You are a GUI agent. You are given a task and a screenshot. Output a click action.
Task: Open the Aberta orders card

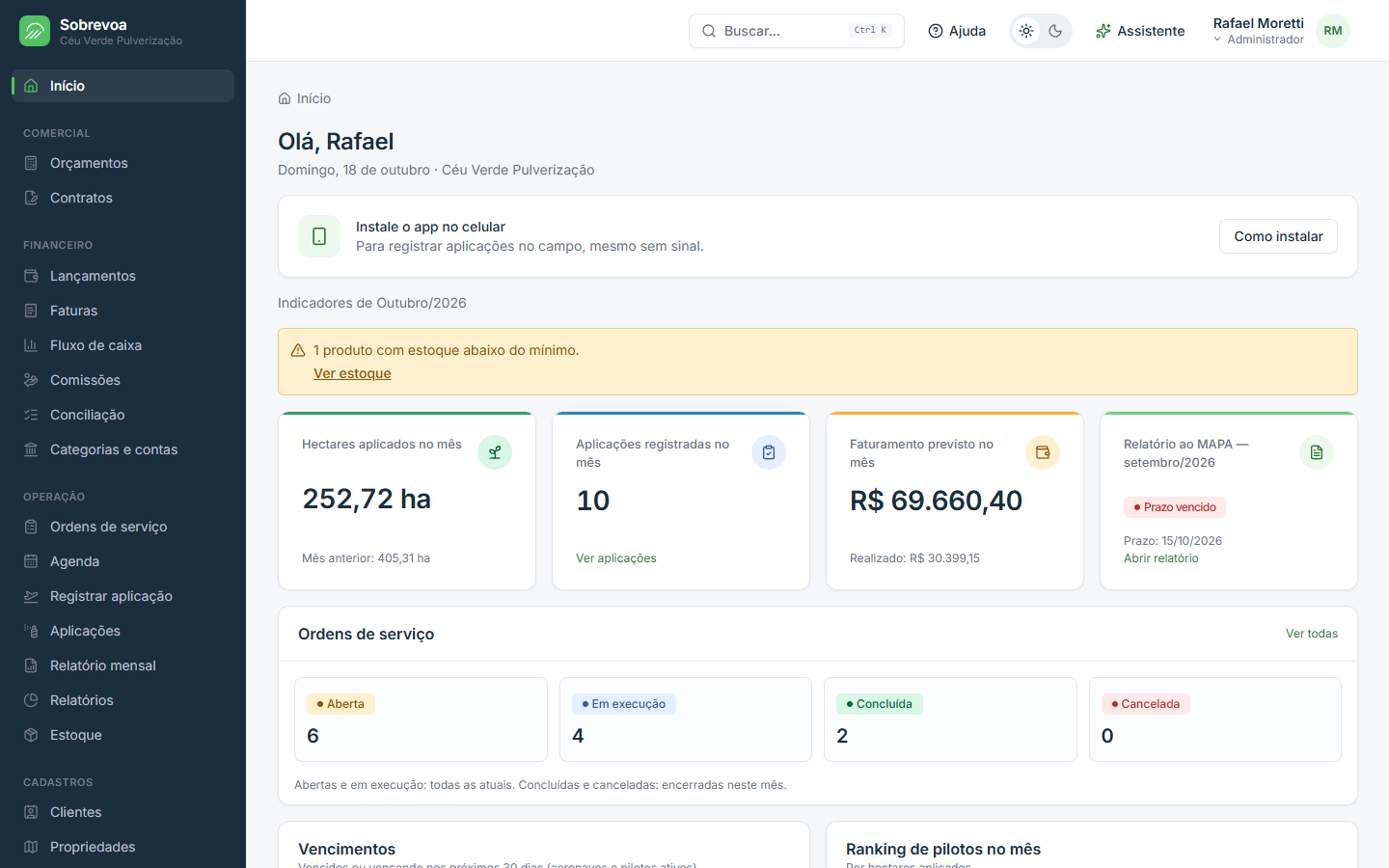421,719
